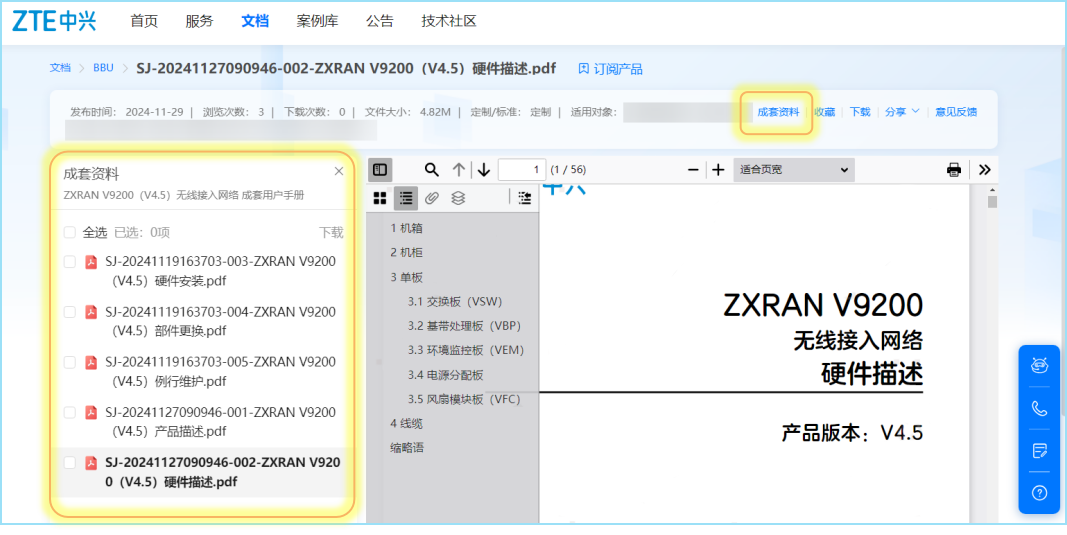The width and height of the screenshot is (1067, 535).
Task: Jump to 3.3 环境监控板（VEM）
Action: pyautogui.click(x=466, y=351)
